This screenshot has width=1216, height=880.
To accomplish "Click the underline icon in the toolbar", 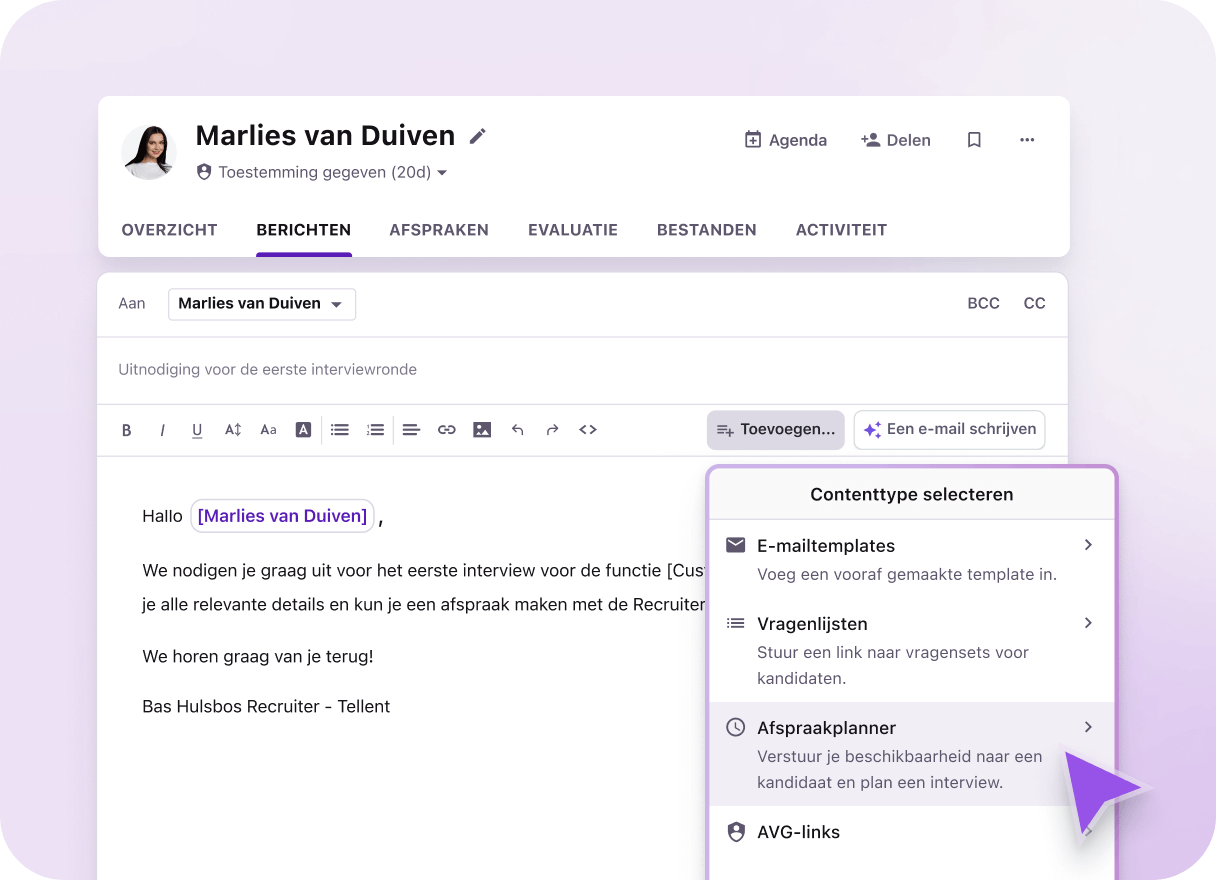I will coord(197,429).
